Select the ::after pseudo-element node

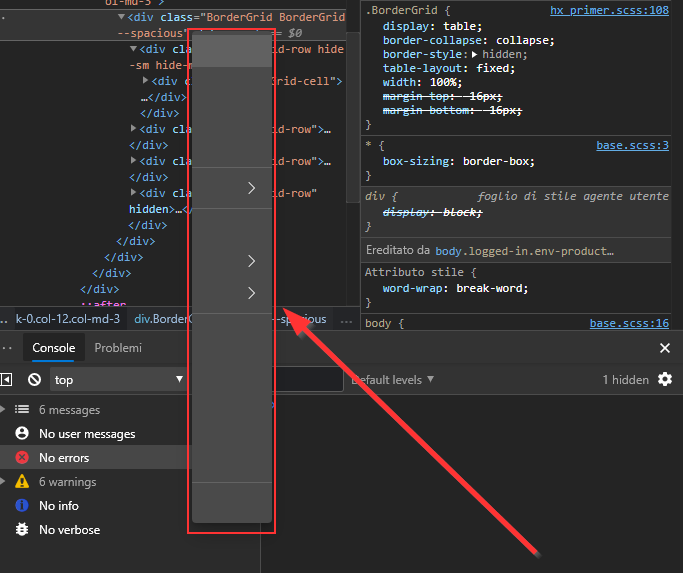tap(103, 303)
